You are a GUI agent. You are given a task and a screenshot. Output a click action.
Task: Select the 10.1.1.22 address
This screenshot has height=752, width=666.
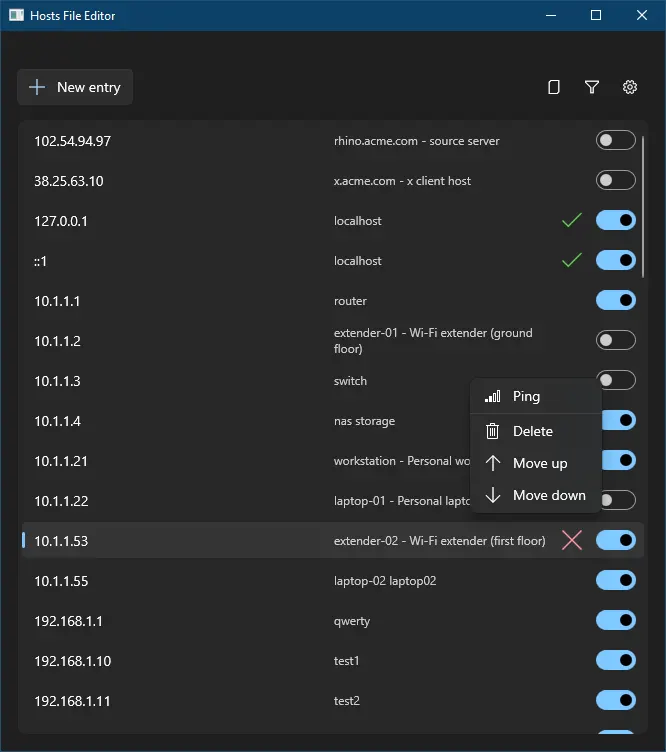coord(61,501)
